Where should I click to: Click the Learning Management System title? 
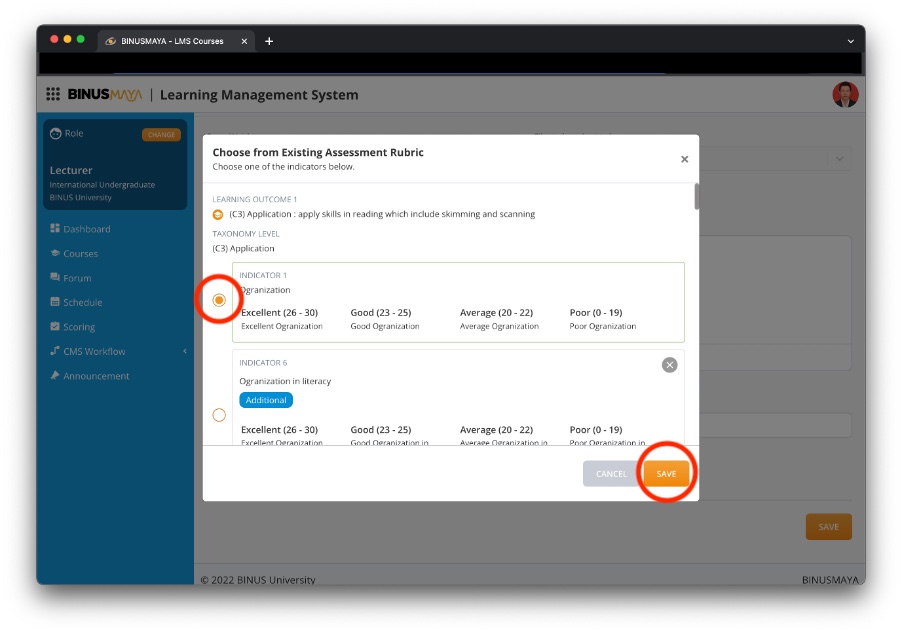point(259,95)
